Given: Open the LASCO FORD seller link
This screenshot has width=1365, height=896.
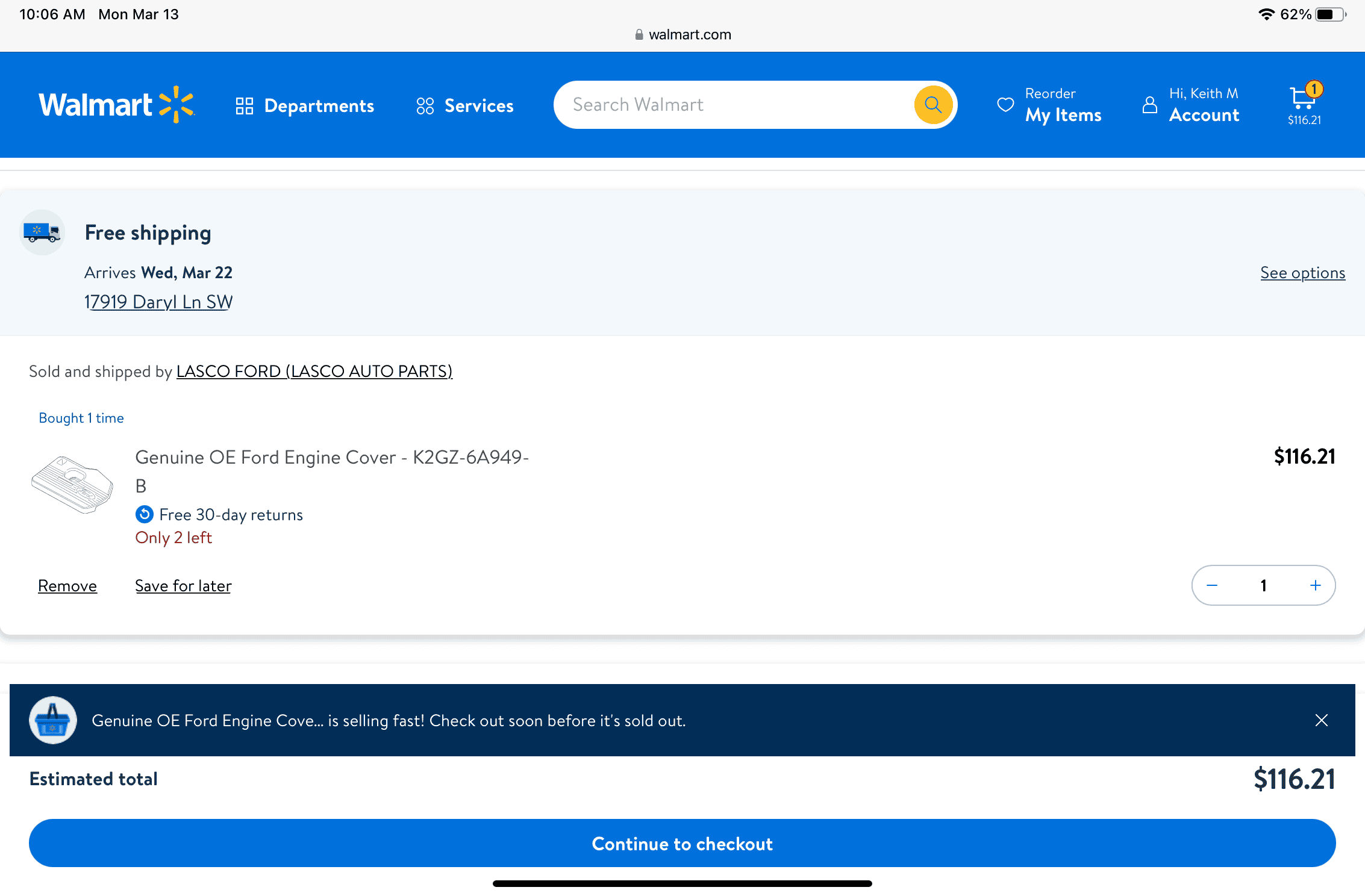Looking at the screenshot, I should coord(314,371).
